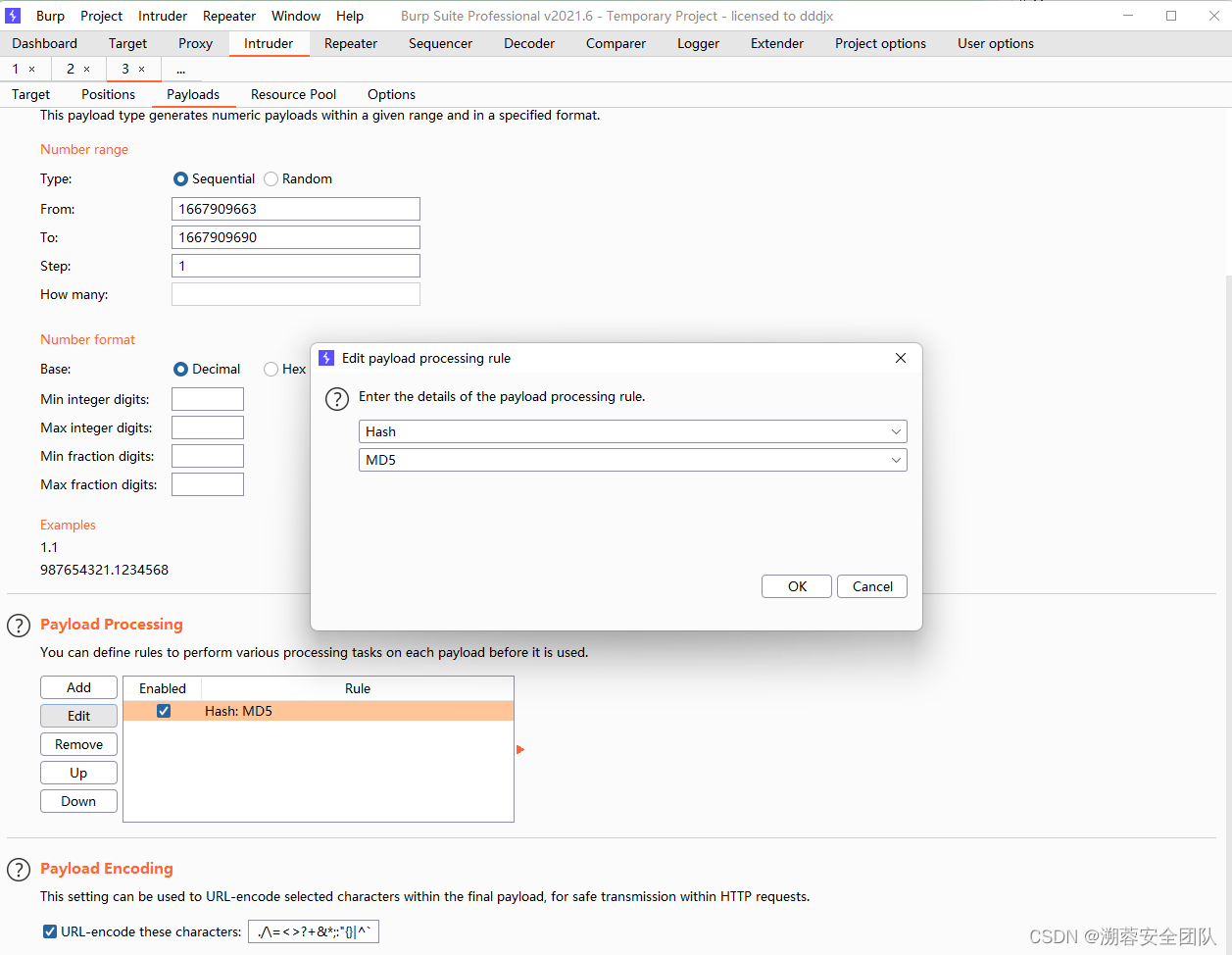The height and width of the screenshot is (955, 1232).
Task: Click the Down button to move rule
Action: [78, 801]
